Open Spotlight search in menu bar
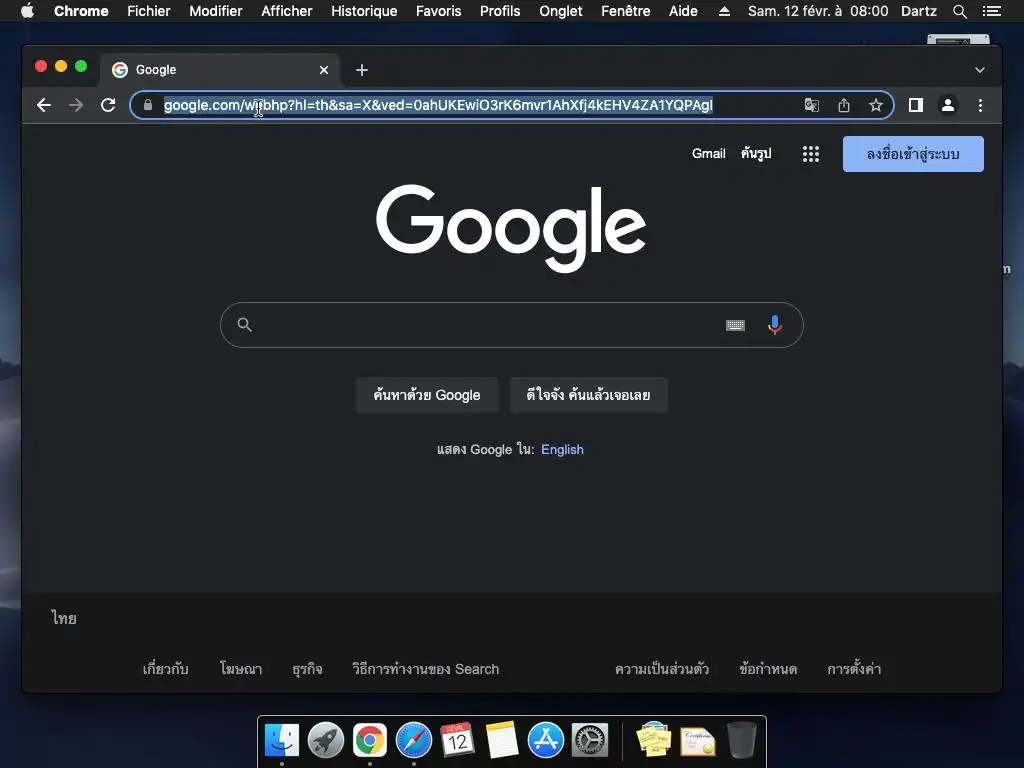Screen dimensions: 1024x768 click(x=959, y=11)
